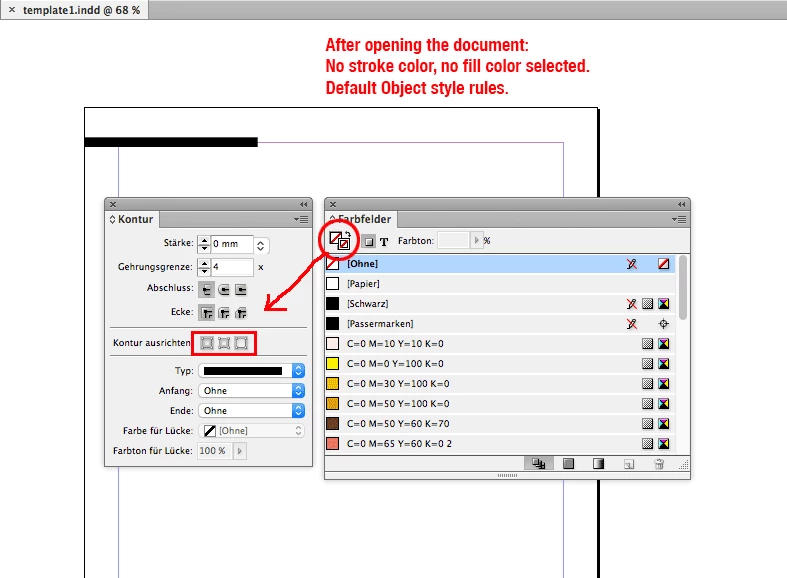The width and height of the screenshot is (787, 578).
Task: Open Kontur panel menu
Action: pyautogui.click(x=301, y=219)
